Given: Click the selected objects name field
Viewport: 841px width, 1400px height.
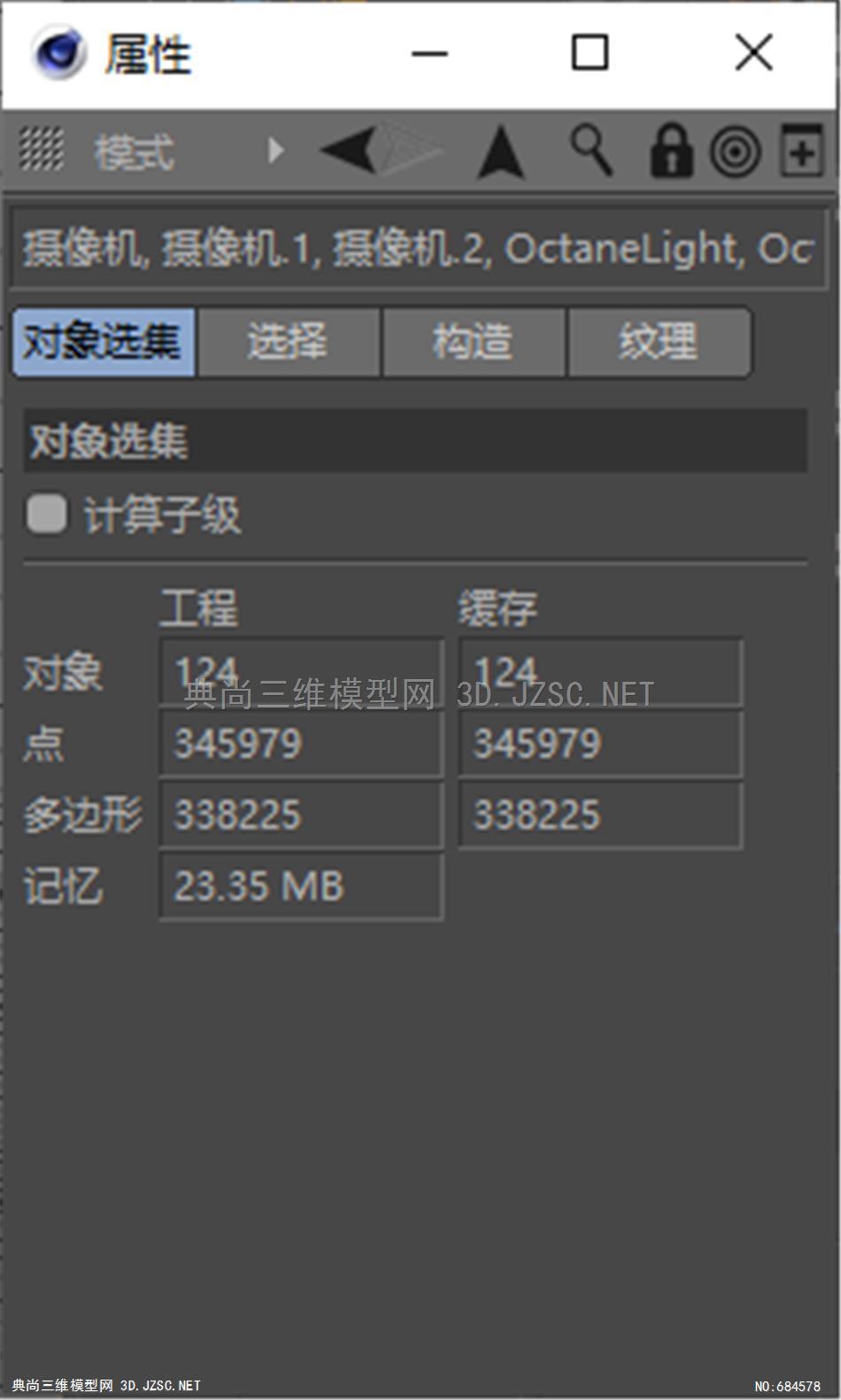Looking at the screenshot, I should coord(418,249).
